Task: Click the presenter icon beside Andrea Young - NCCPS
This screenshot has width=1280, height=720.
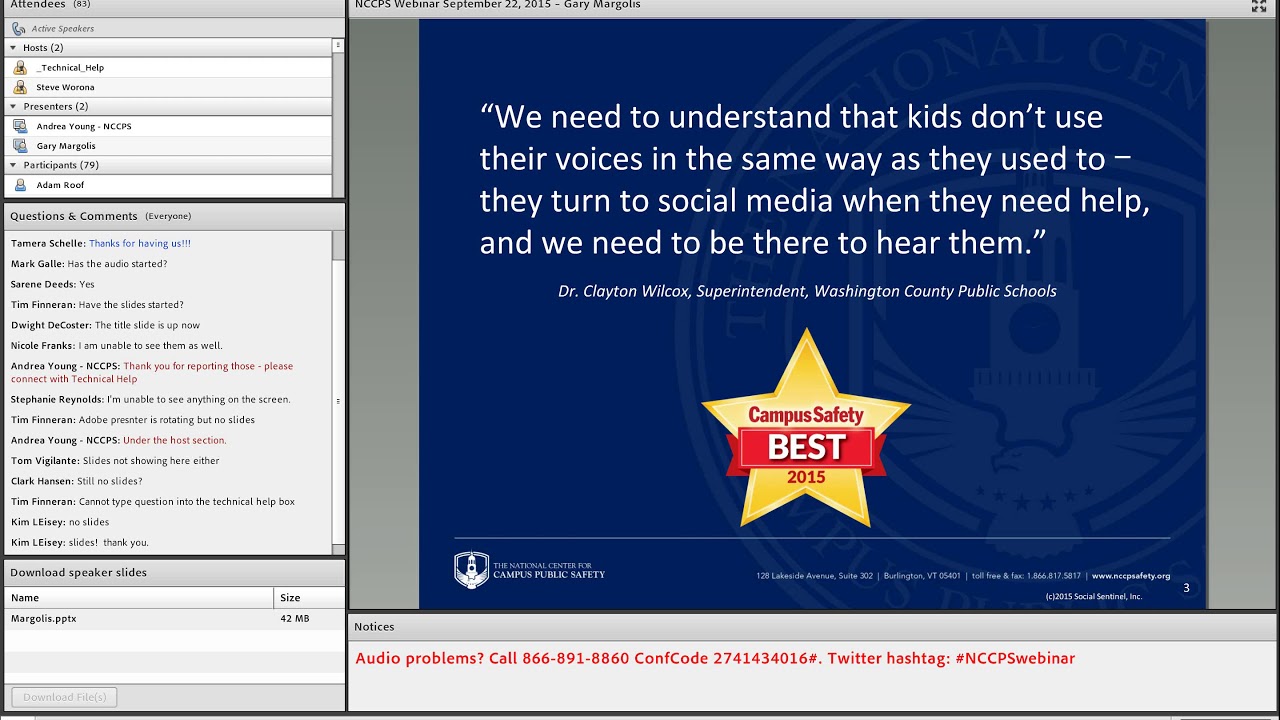Action: [x=20, y=126]
